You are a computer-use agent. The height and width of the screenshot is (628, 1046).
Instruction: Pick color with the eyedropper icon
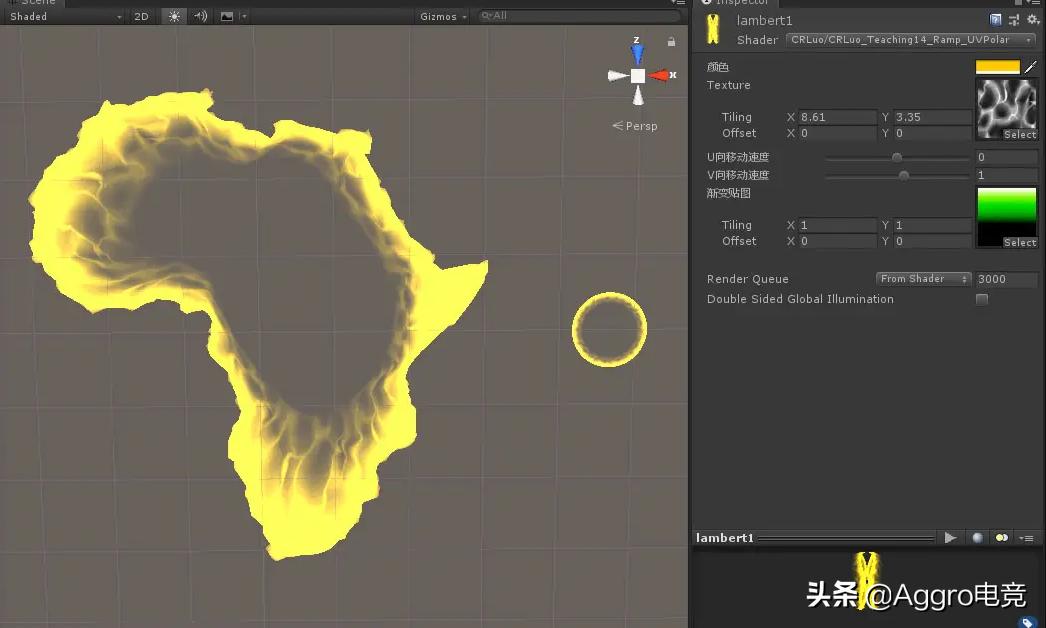pyautogui.click(x=1031, y=67)
